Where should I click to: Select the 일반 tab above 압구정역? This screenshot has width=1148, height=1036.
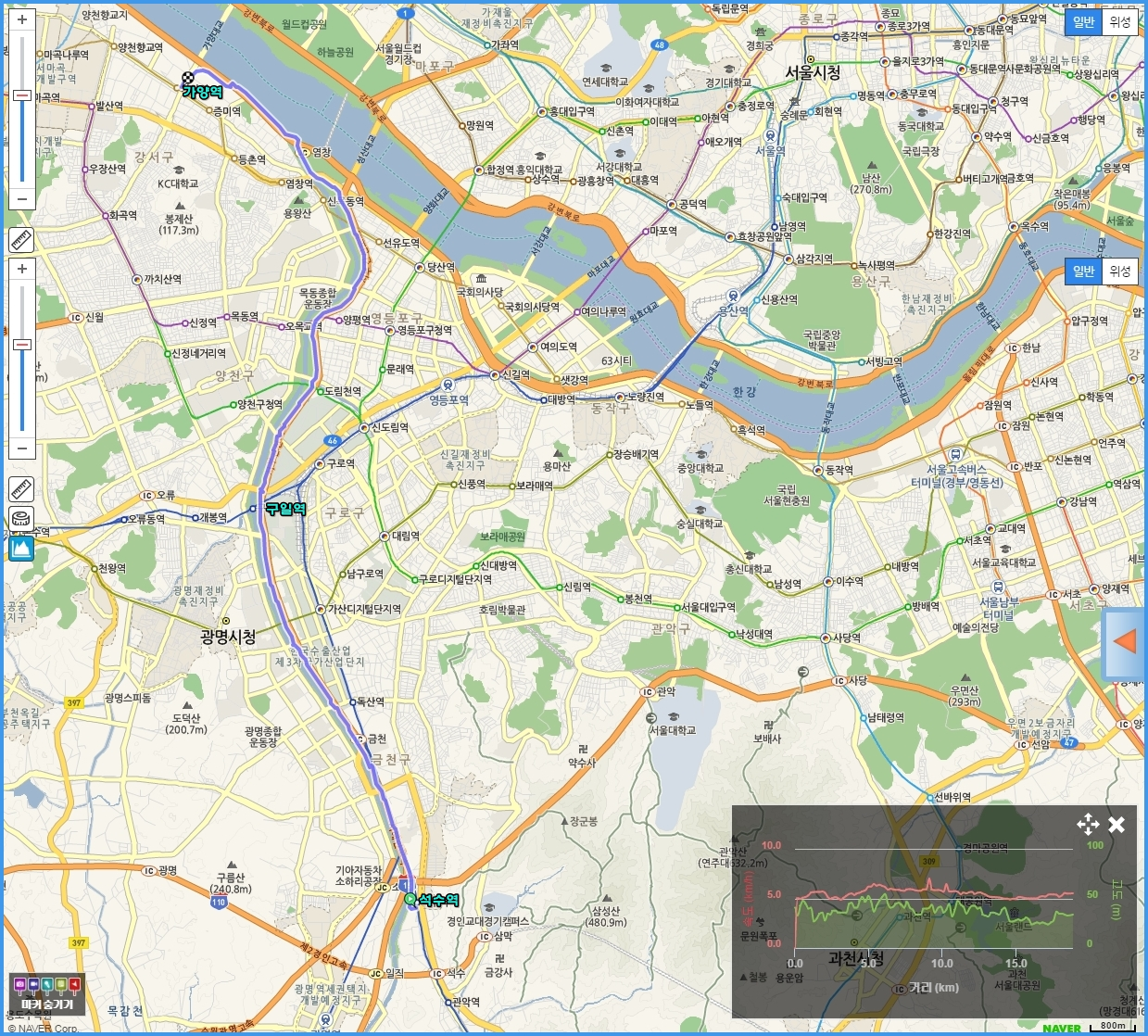(1083, 271)
